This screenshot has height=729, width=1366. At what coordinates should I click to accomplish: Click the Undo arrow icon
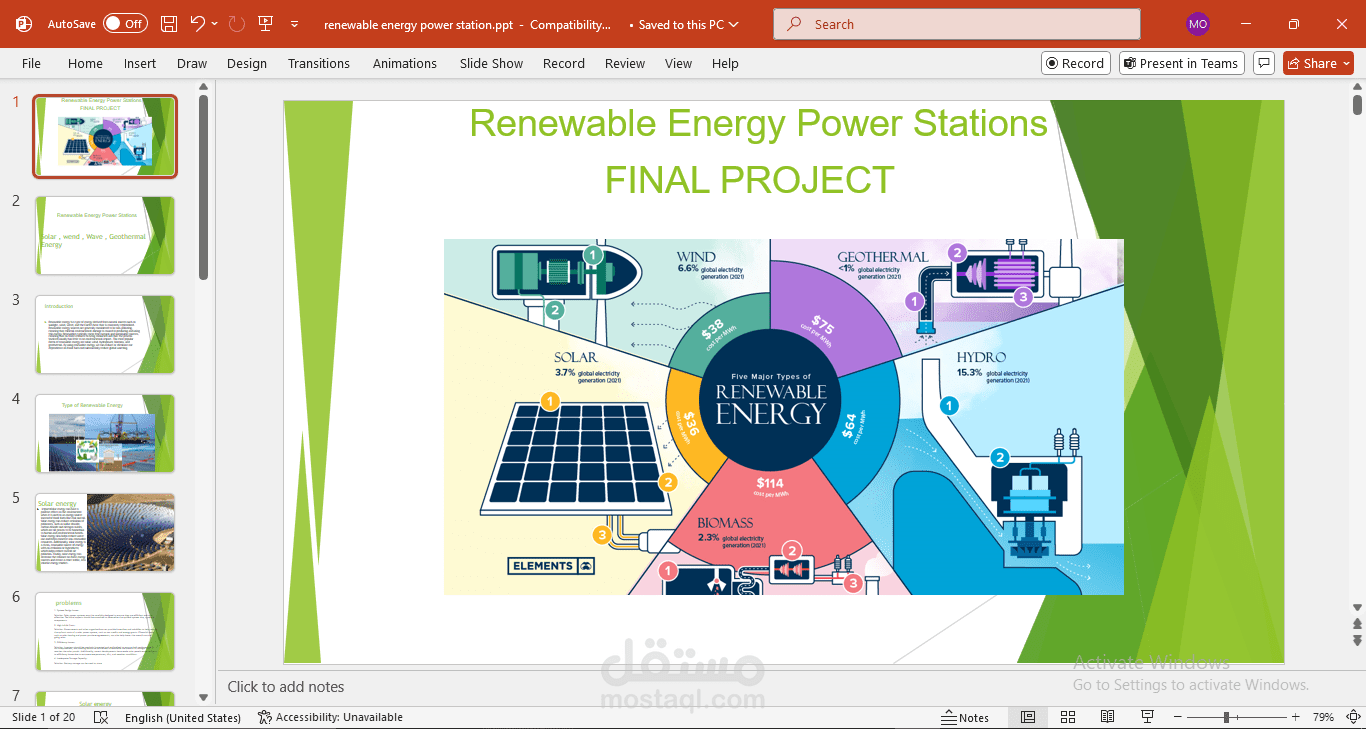[x=198, y=24]
